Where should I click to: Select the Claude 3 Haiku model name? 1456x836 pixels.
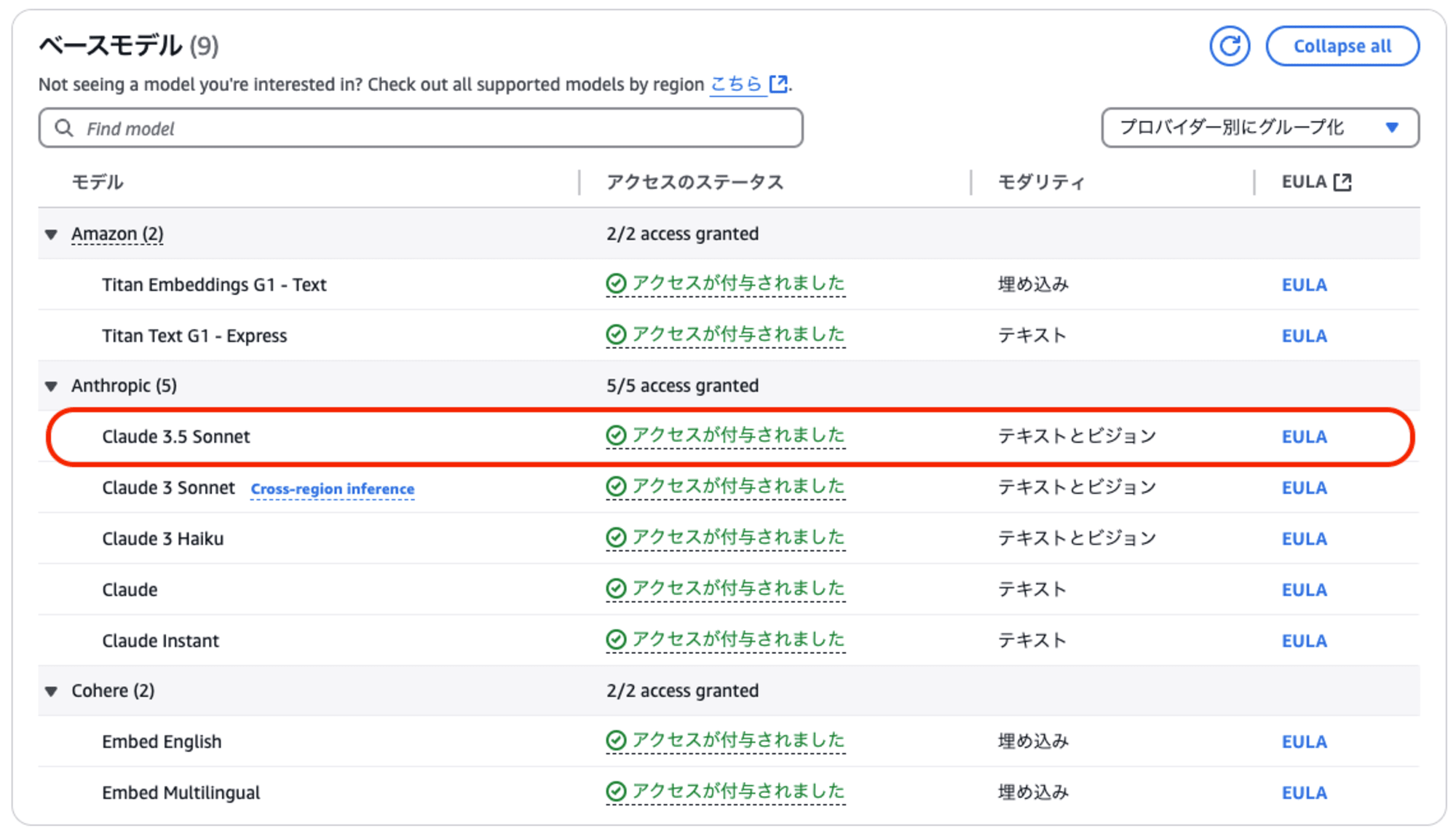(163, 539)
